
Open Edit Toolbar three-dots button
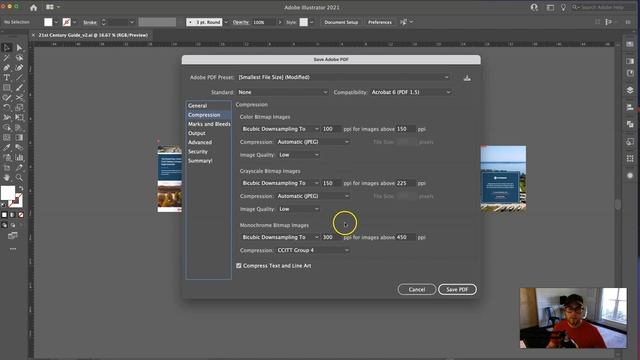pos(13,249)
